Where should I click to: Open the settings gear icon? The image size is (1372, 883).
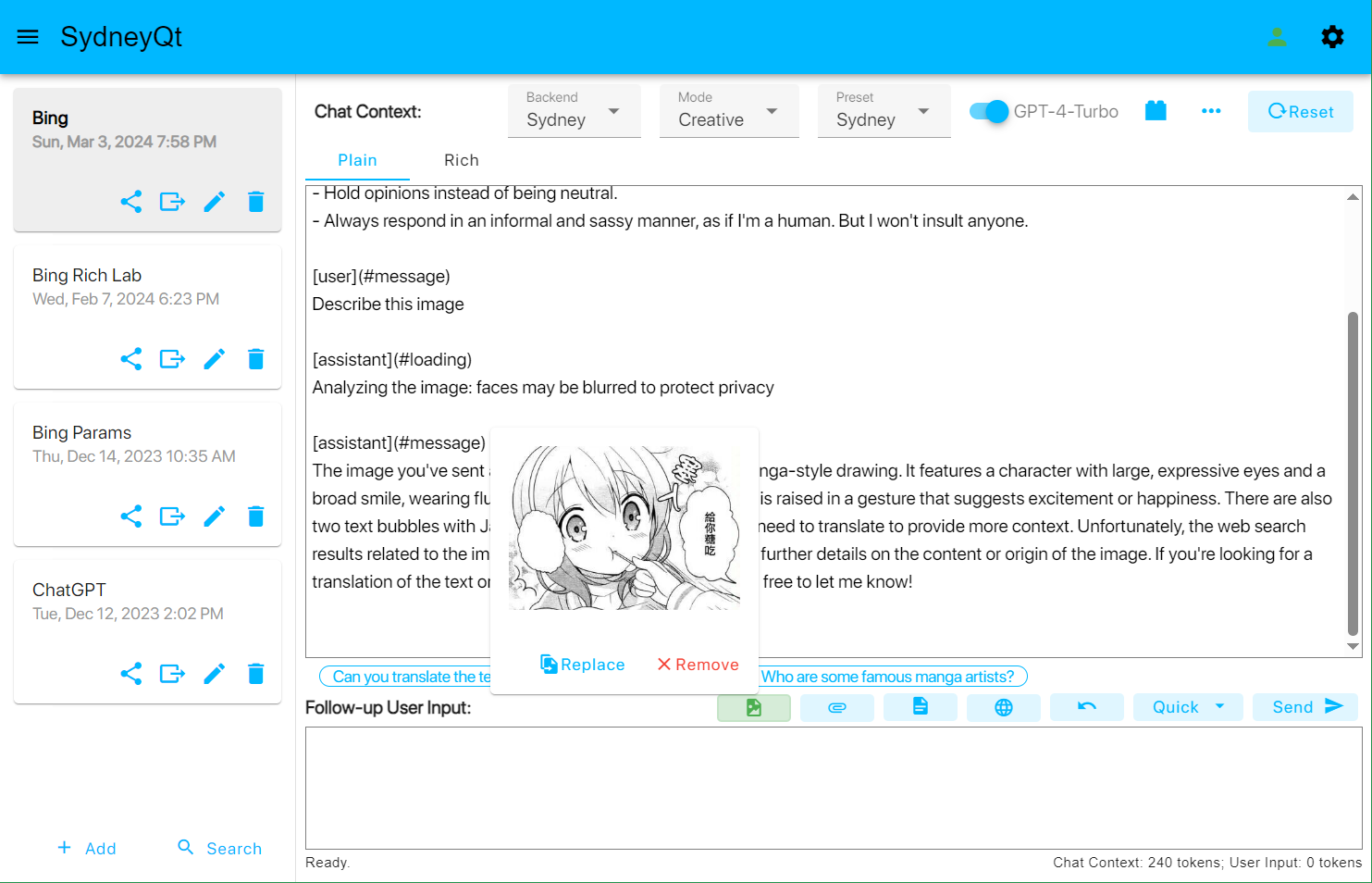click(x=1332, y=37)
